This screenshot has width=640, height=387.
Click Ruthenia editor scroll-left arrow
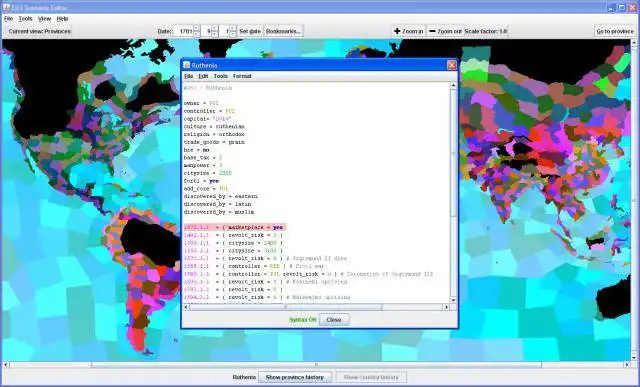point(186,307)
